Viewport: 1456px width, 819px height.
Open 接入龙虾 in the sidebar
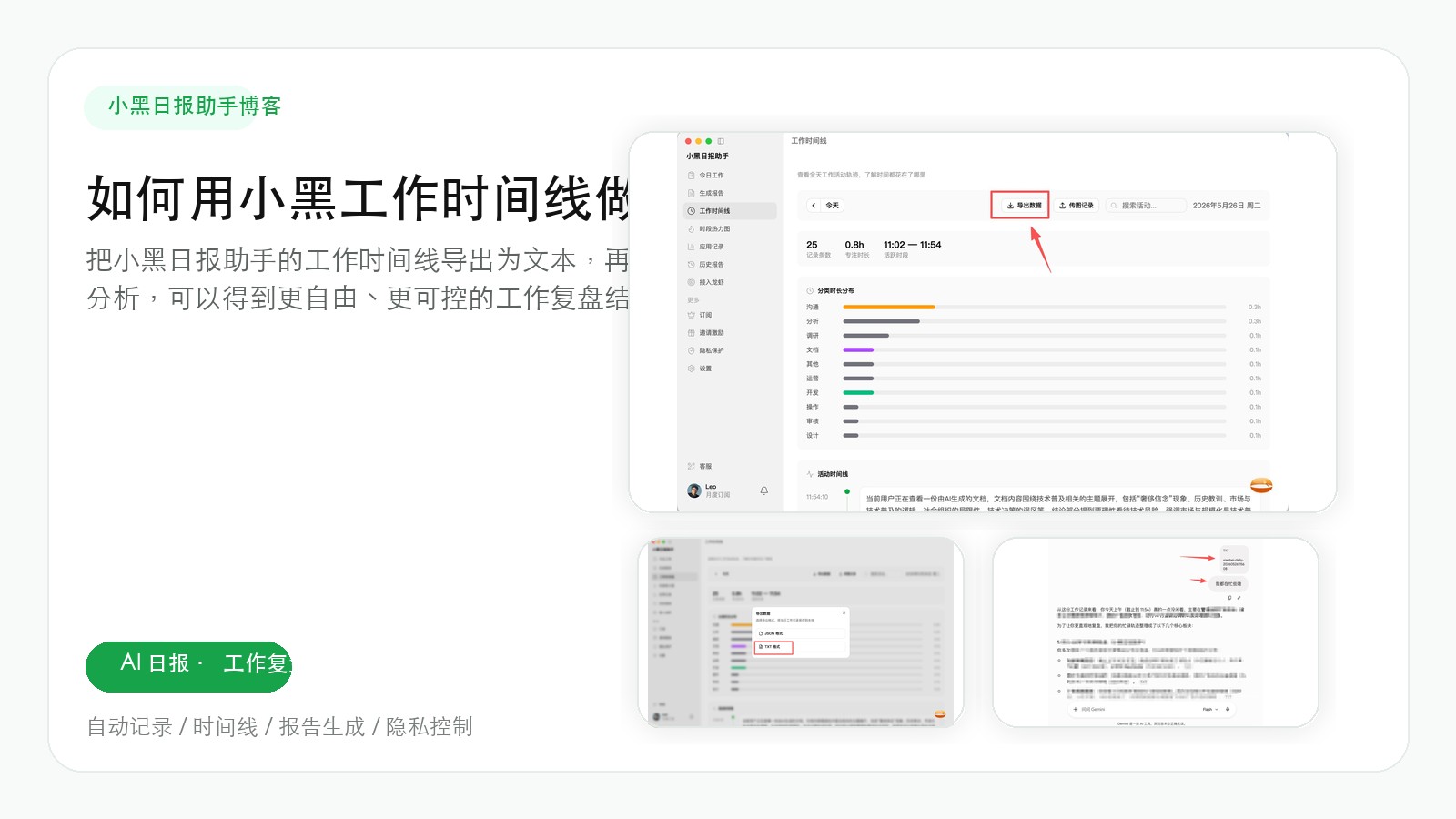click(x=730, y=282)
